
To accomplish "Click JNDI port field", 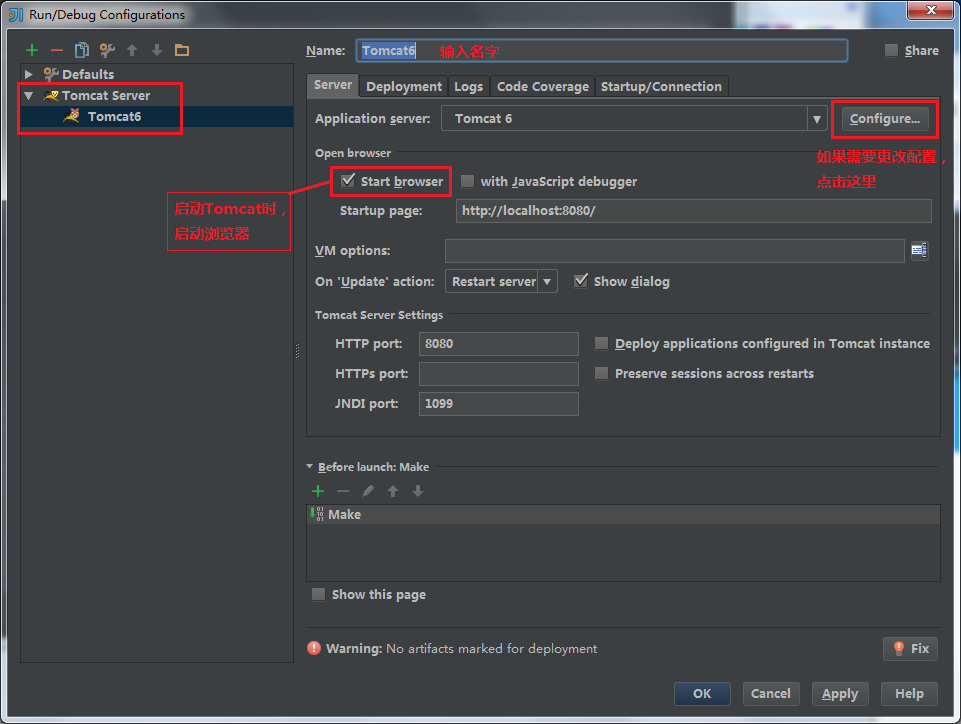I will (x=498, y=403).
